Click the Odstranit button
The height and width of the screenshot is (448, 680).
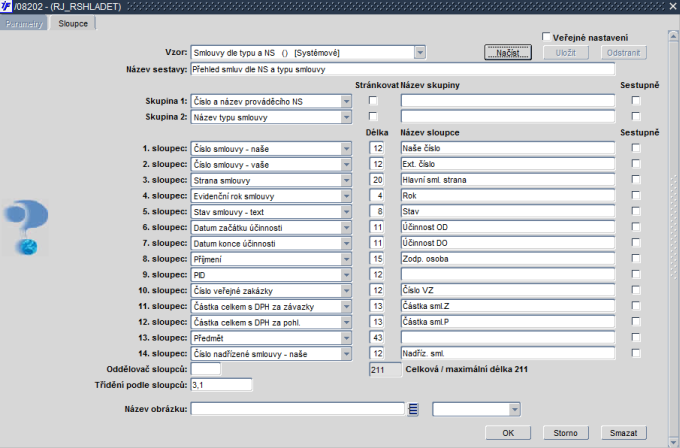click(x=624, y=52)
